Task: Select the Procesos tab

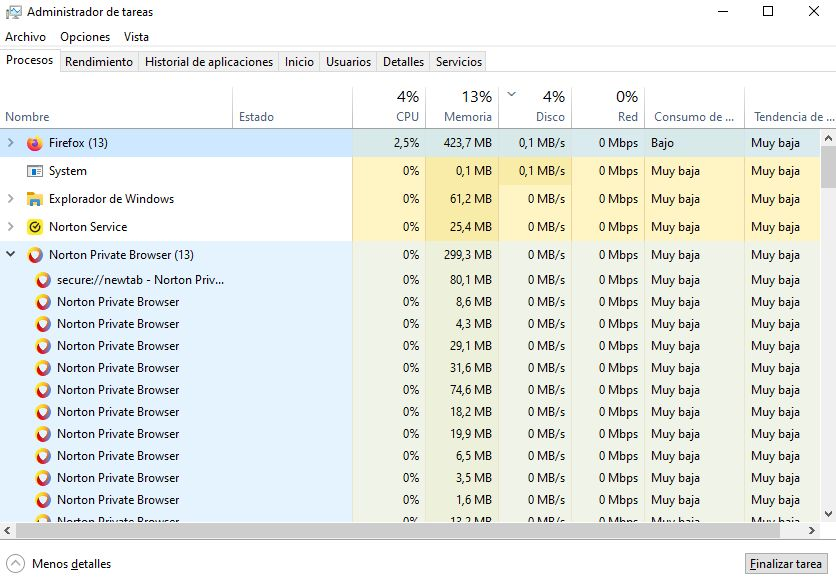Action: pos(30,60)
